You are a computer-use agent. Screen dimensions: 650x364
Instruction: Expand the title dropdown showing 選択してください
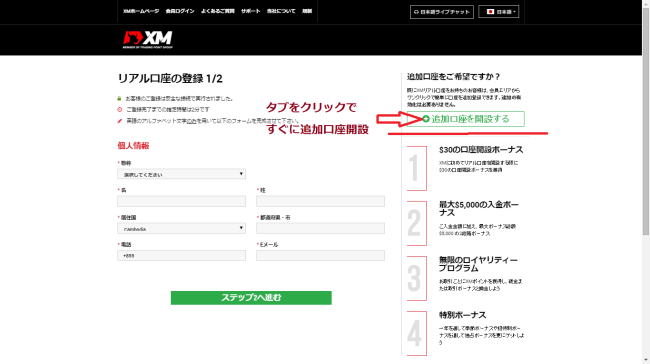182,174
